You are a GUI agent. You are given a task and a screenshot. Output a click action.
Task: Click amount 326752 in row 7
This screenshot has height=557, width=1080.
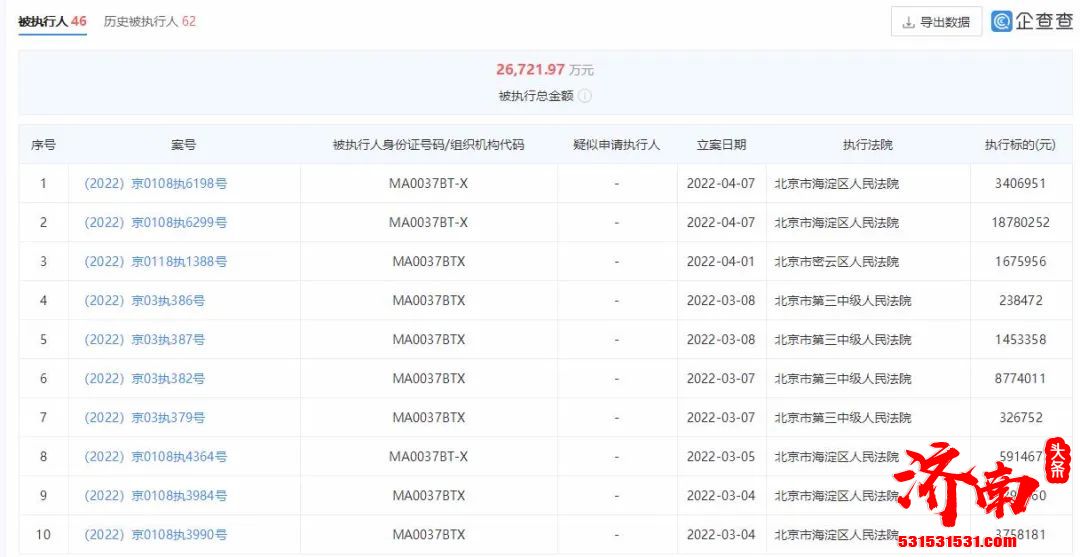[1020, 418]
